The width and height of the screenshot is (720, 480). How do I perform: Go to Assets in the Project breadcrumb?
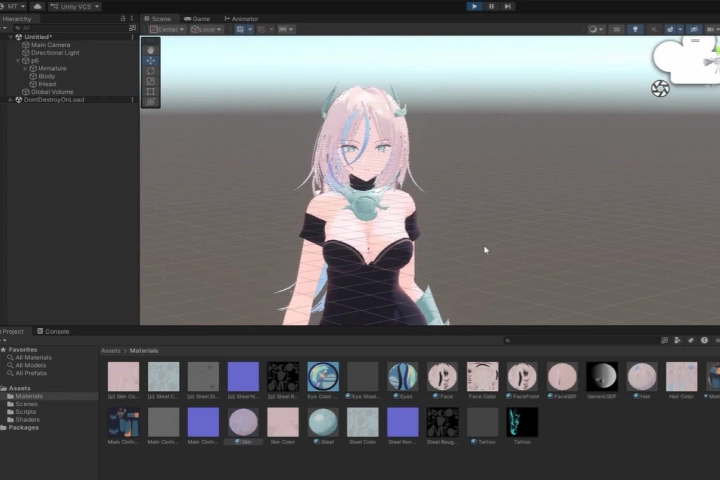(x=111, y=350)
